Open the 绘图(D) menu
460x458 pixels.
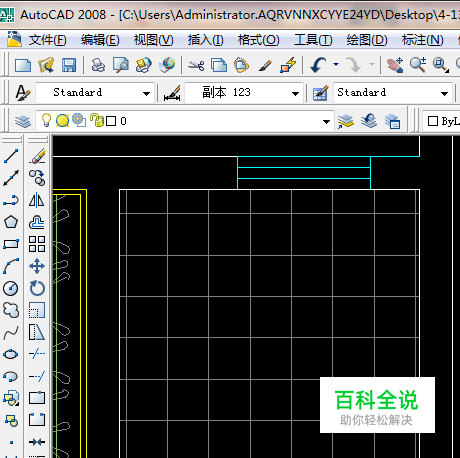click(x=367, y=40)
